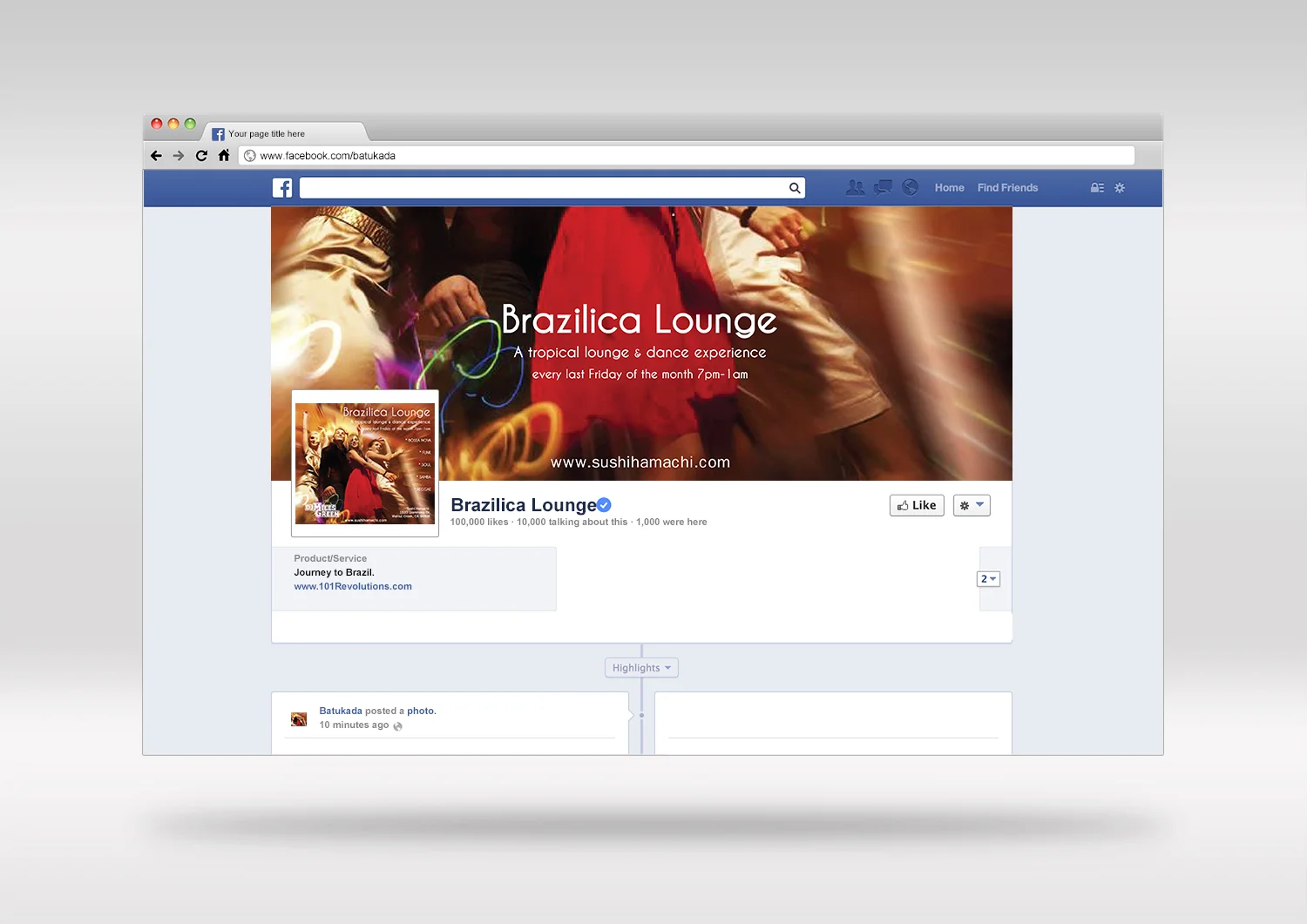Click the verified badge next to Brazilica Lounge

(x=604, y=505)
